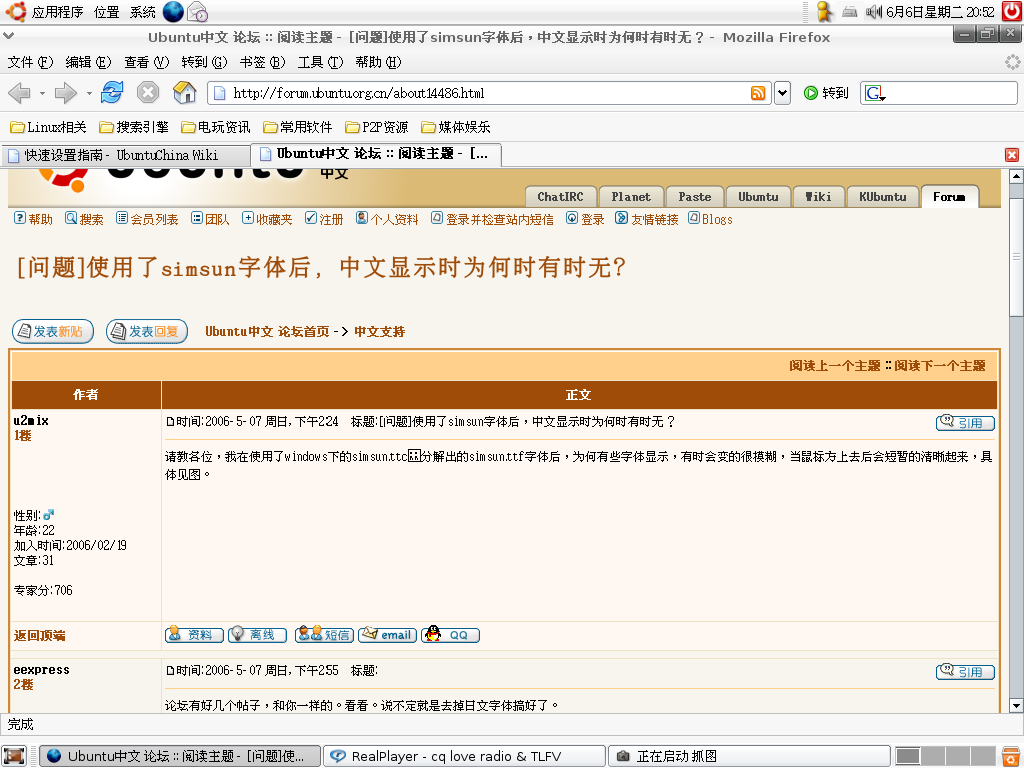Open the Linux相关 bookmark folder
Screen dimensions: 1024x768
[48, 127]
